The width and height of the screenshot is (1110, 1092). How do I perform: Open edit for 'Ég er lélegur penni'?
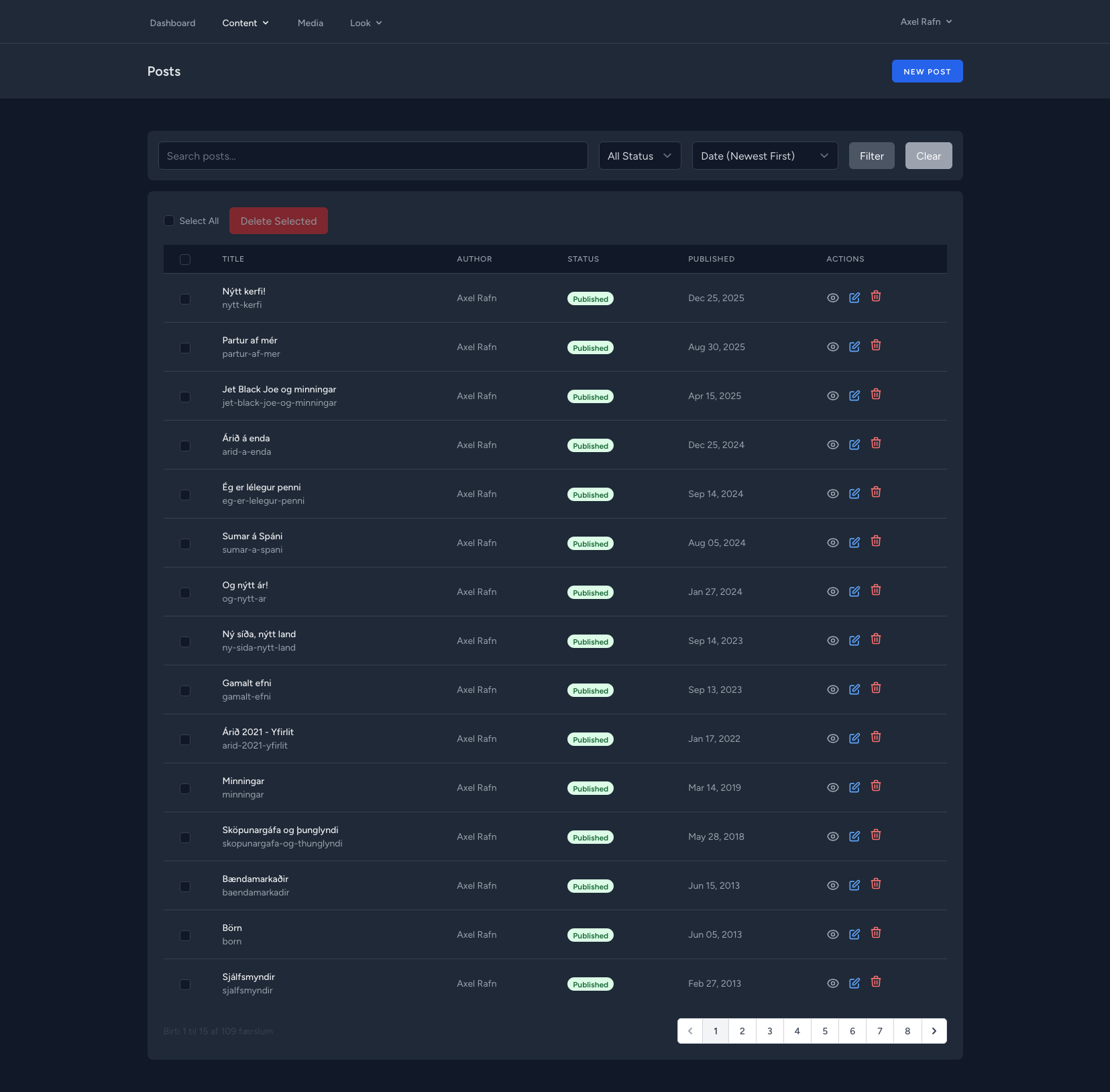point(854,494)
